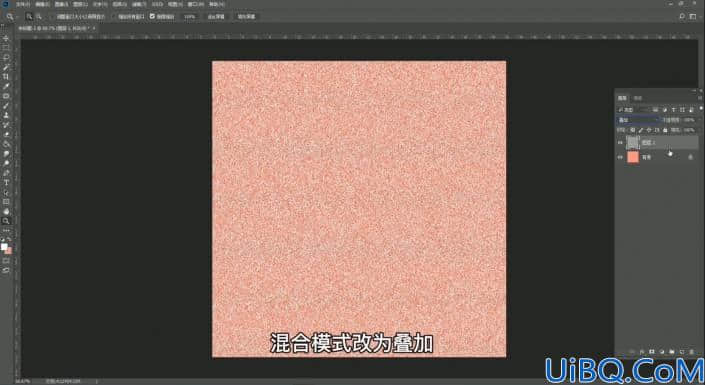Click the Add layer style fx icon
Screen dimensions: 705x385
(642, 351)
